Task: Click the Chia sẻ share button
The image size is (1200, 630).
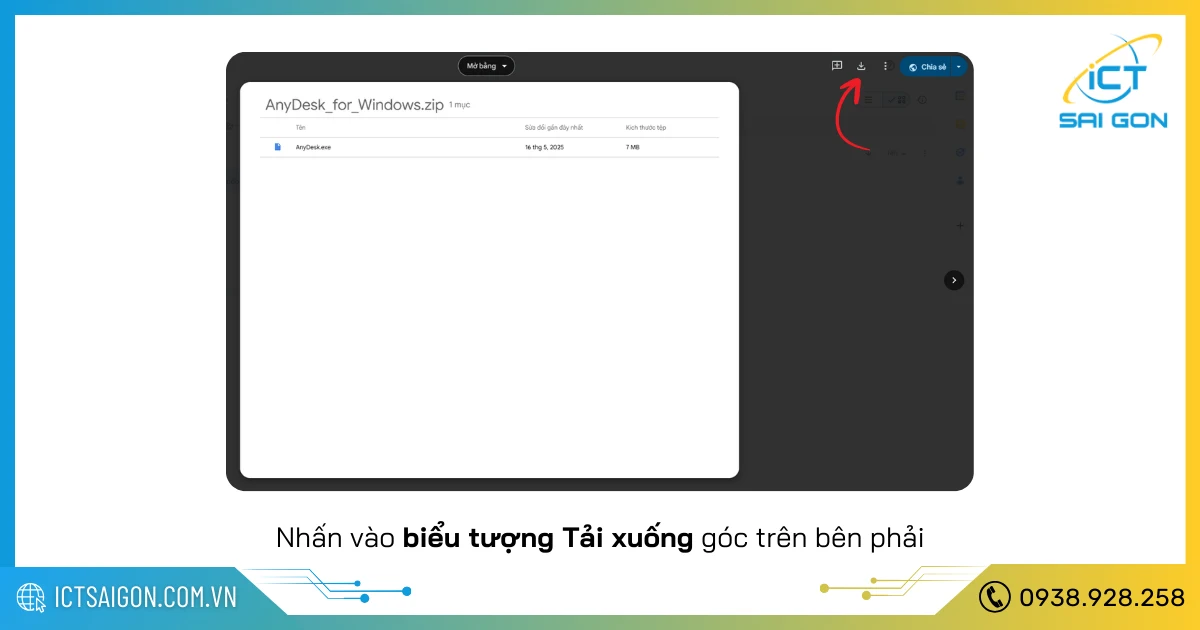Action: tap(926, 67)
